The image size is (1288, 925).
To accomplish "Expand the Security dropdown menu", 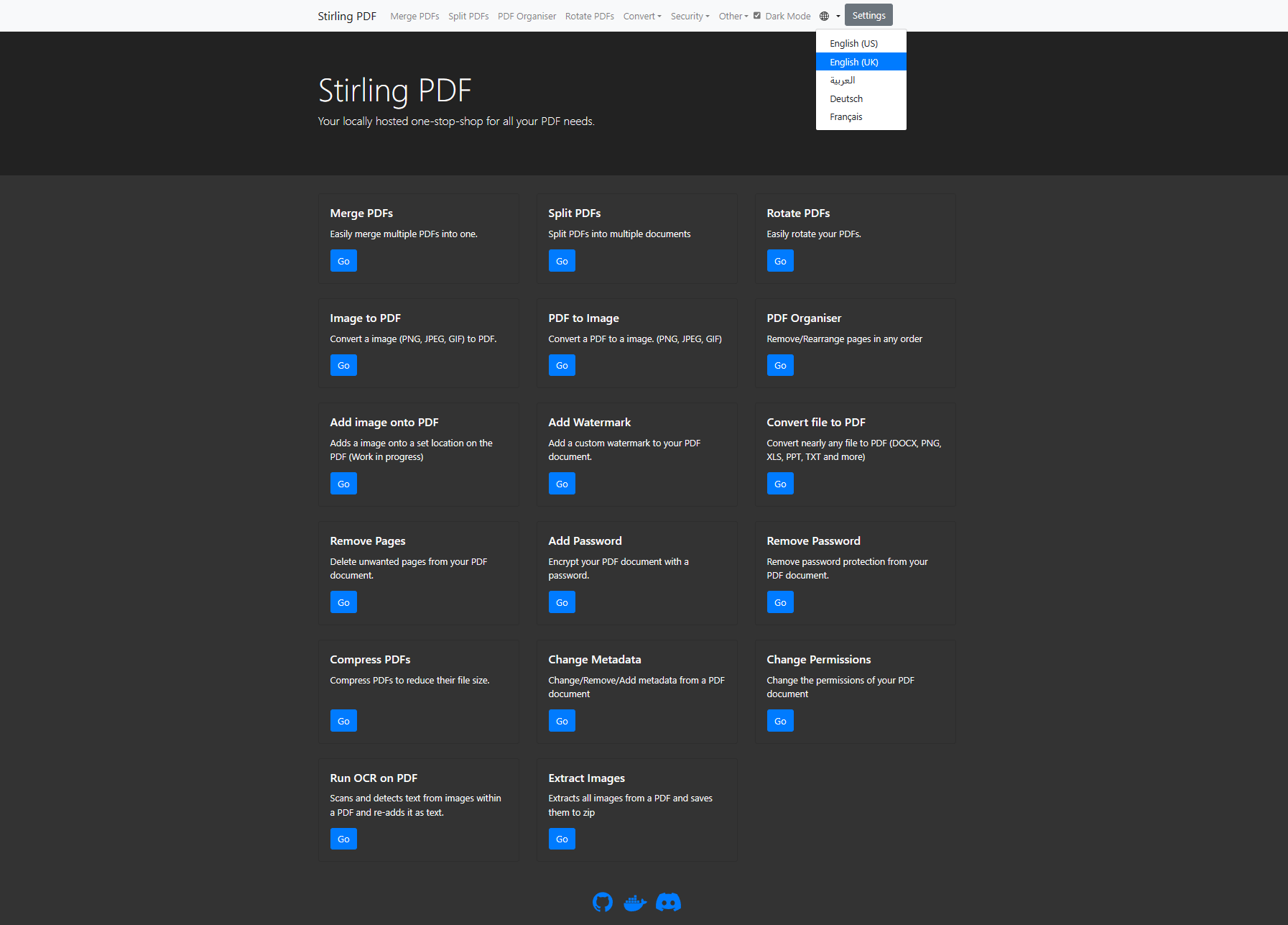I will [x=690, y=16].
